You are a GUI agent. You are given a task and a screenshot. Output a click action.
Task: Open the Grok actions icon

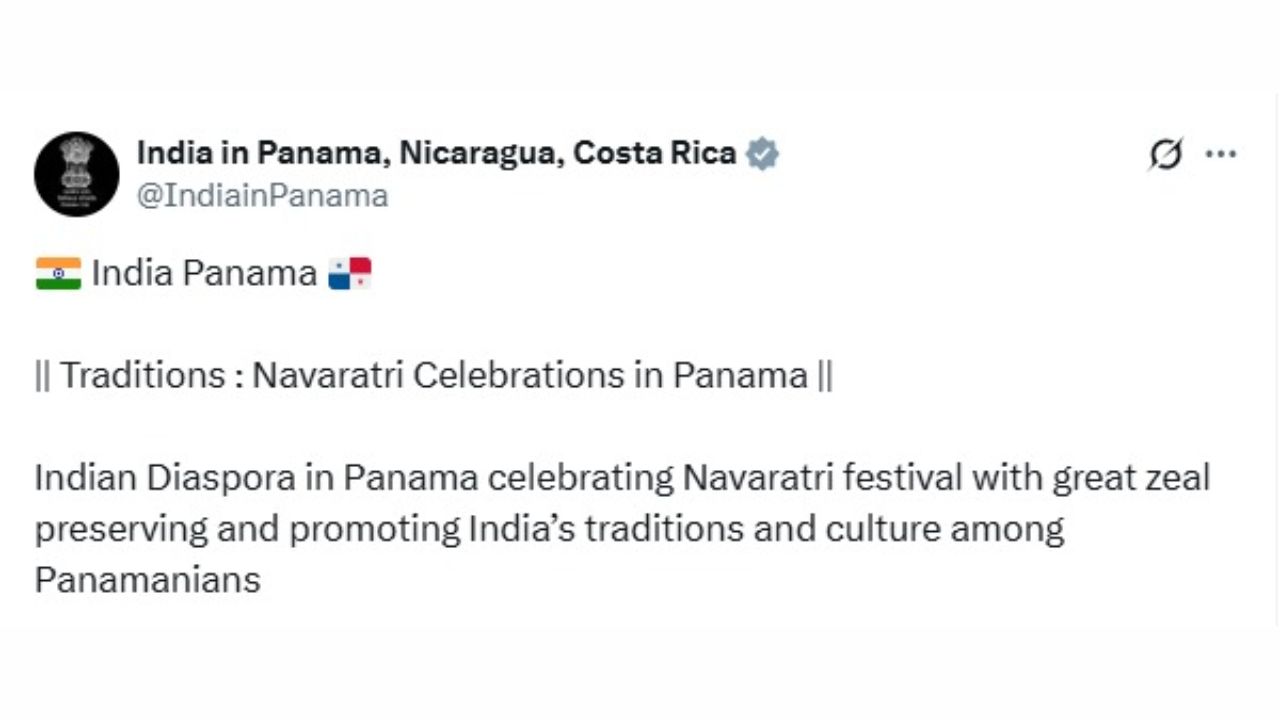[x=1166, y=154]
